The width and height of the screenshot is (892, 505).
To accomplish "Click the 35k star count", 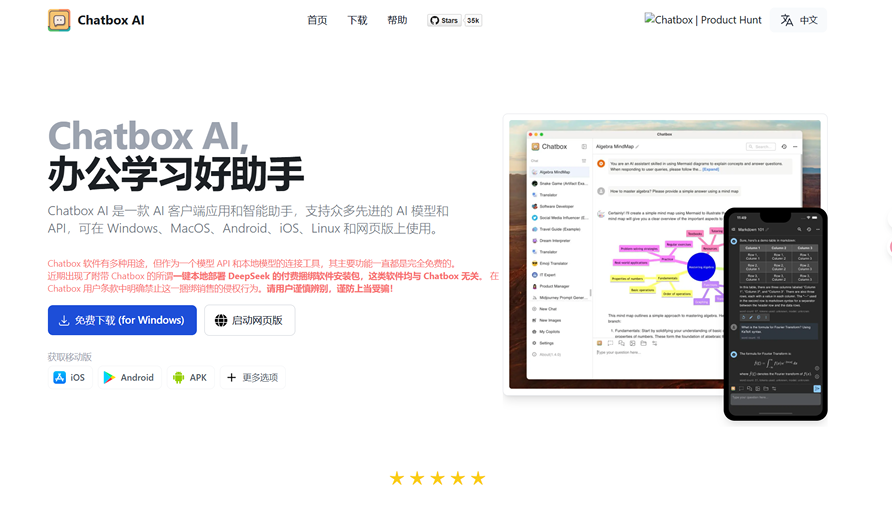I will [x=473, y=20].
